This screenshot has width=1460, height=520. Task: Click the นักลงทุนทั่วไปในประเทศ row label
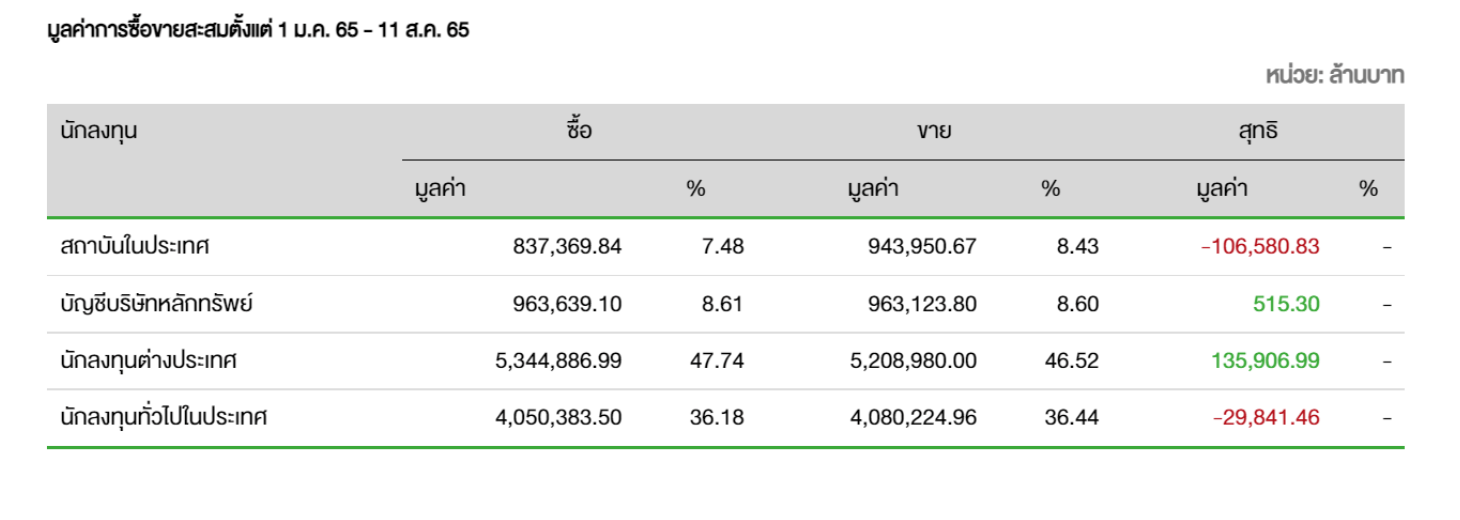(164, 417)
